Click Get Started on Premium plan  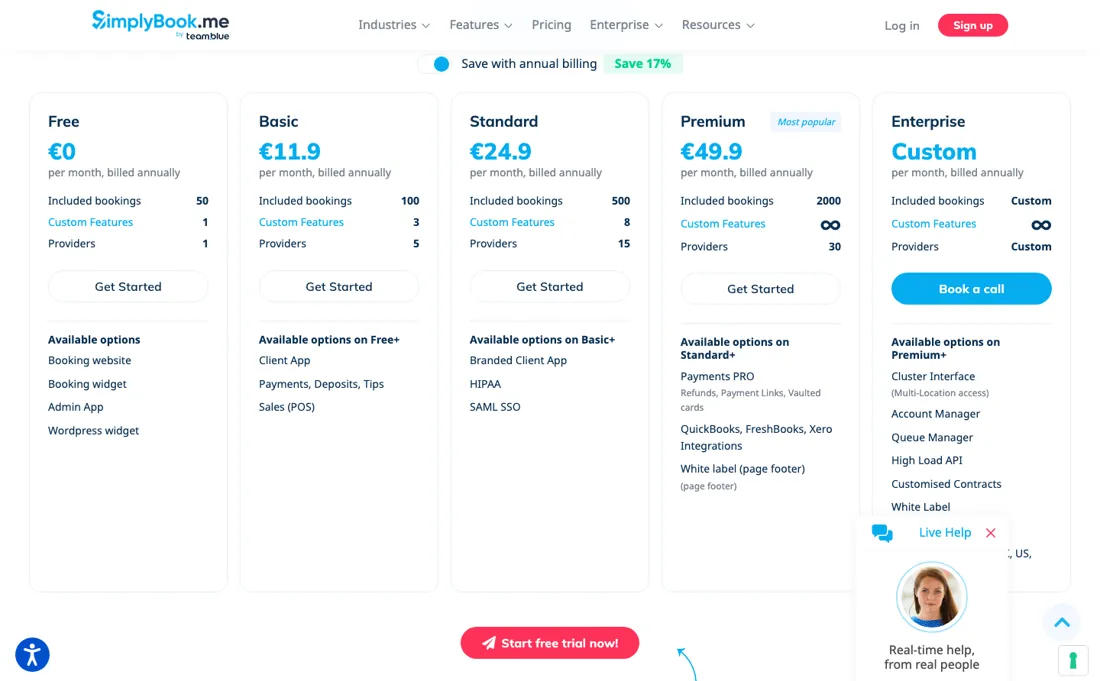(x=760, y=288)
